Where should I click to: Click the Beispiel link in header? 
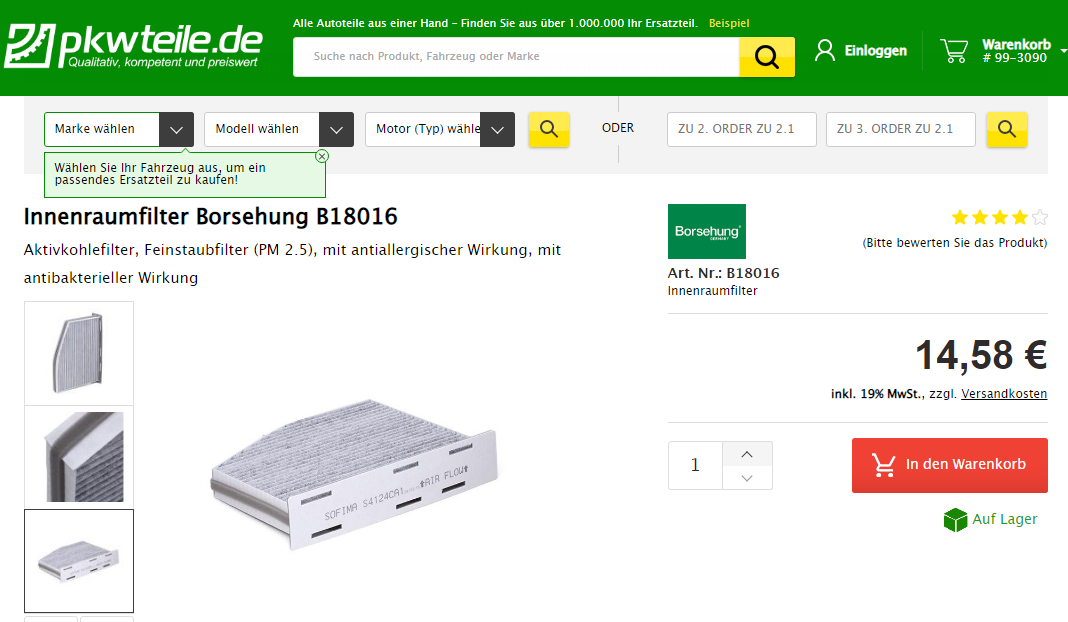click(729, 23)
